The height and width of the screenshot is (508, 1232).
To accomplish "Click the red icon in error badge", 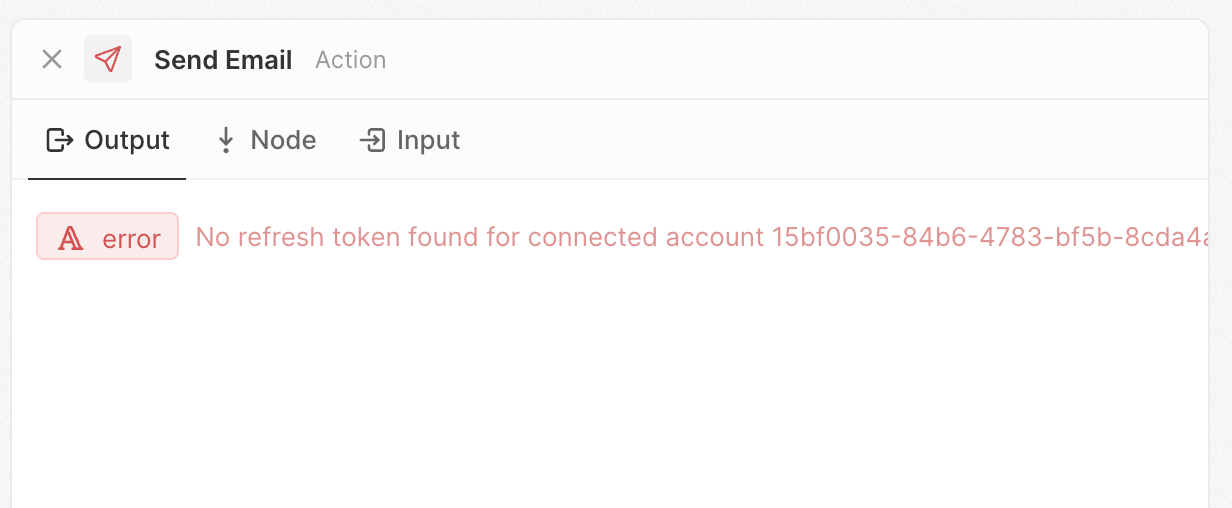I will coord(70,238).
